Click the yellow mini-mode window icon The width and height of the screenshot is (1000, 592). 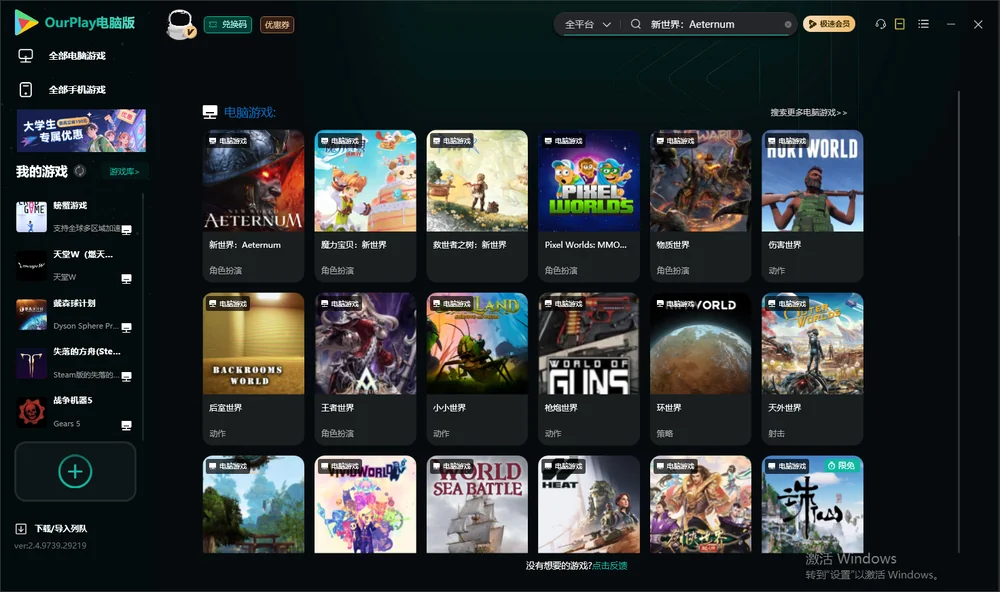899,24
